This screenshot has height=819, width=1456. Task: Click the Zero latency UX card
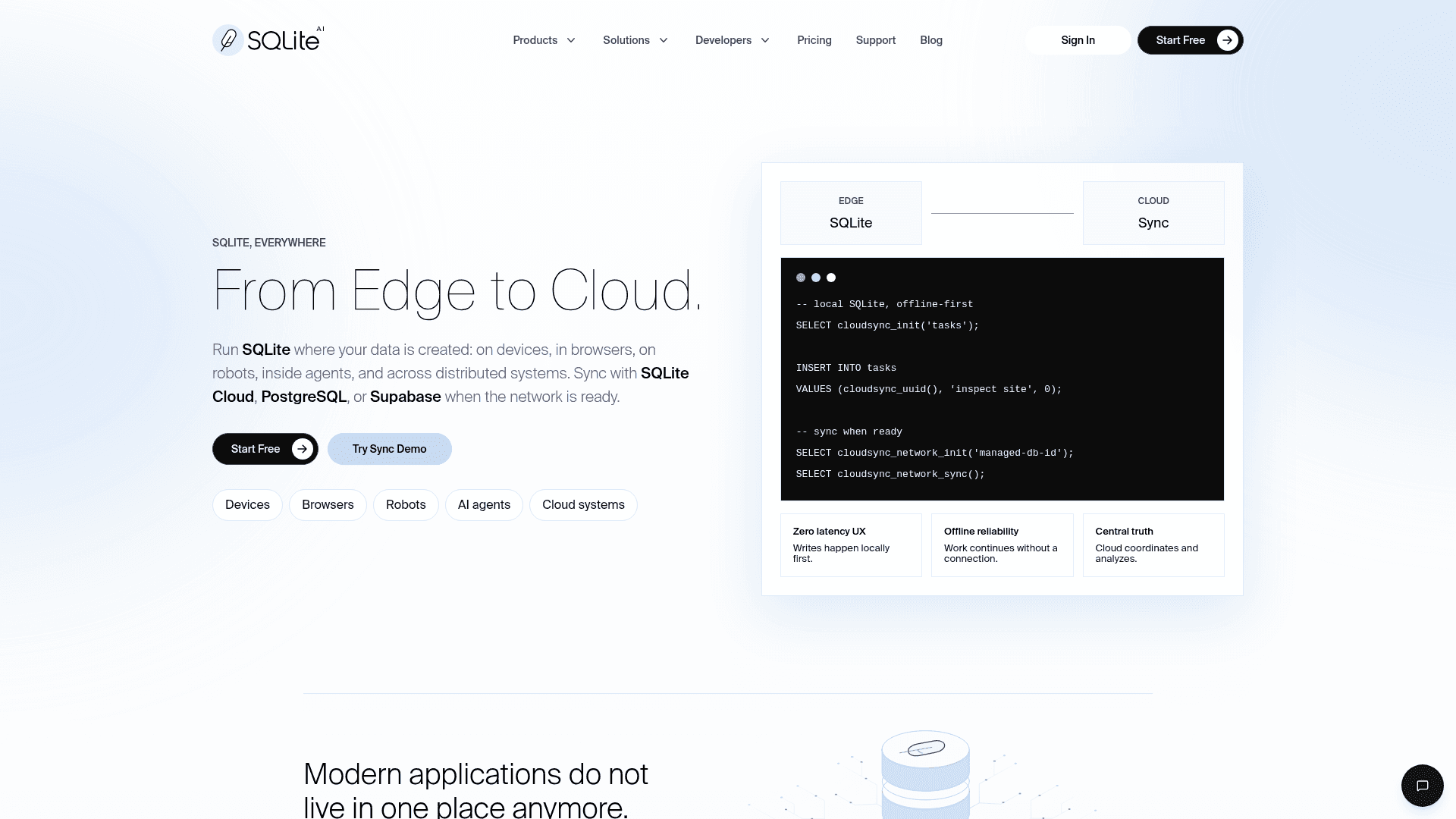pos(851,545)
